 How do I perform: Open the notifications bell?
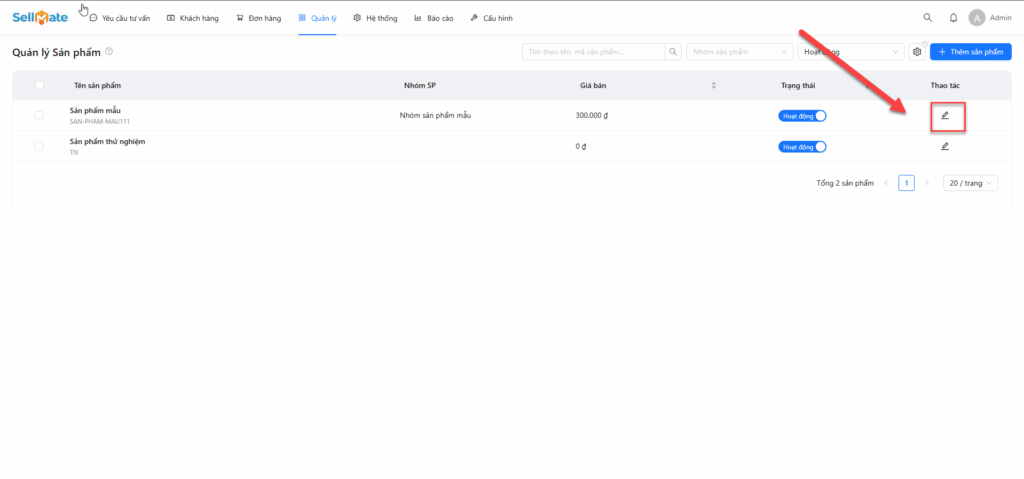[x=953, y=18]
